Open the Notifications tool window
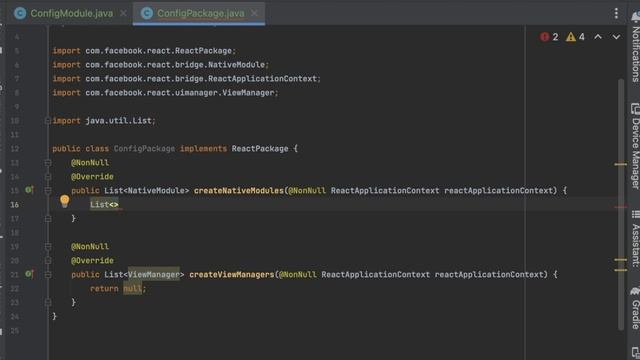The width and height of the screenshot is (640, 360). coord(635,47)
